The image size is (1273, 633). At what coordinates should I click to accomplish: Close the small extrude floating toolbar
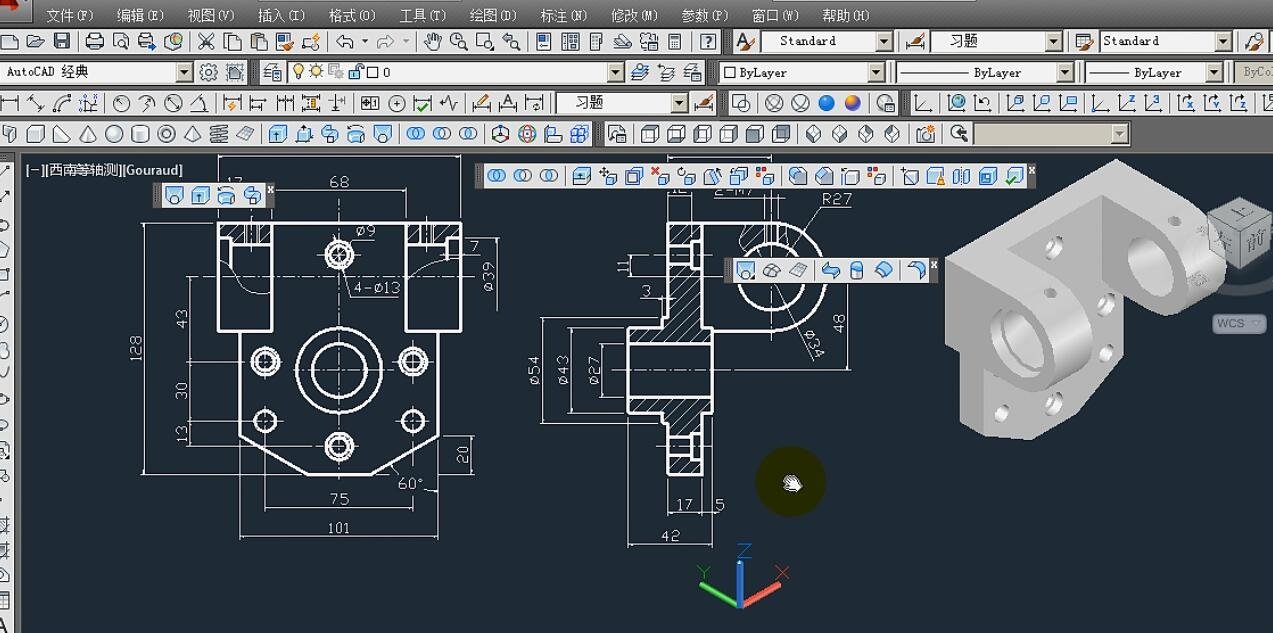pos(270,188)
